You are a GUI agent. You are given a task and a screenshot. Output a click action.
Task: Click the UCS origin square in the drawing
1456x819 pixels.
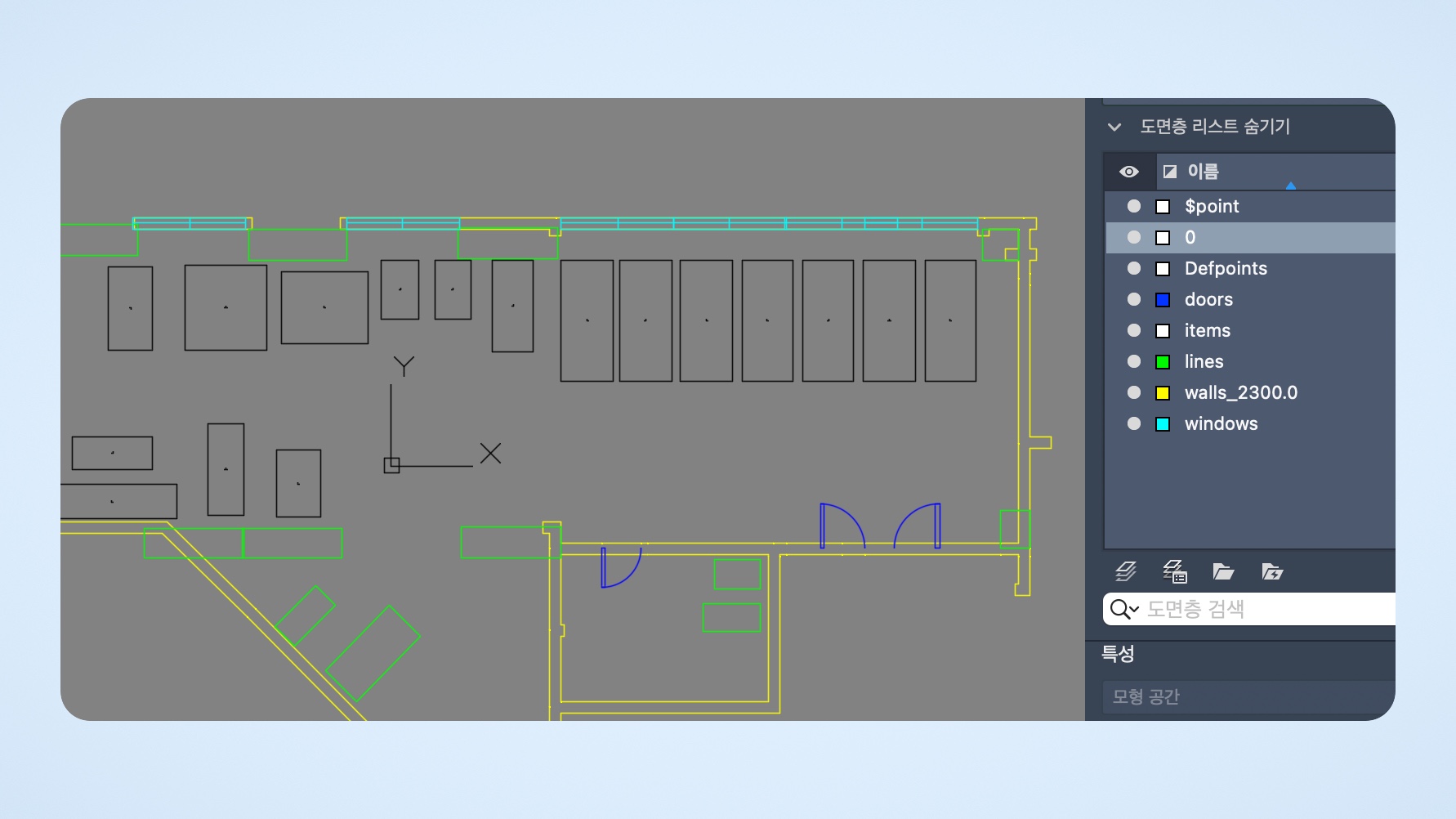pos(391,465)
